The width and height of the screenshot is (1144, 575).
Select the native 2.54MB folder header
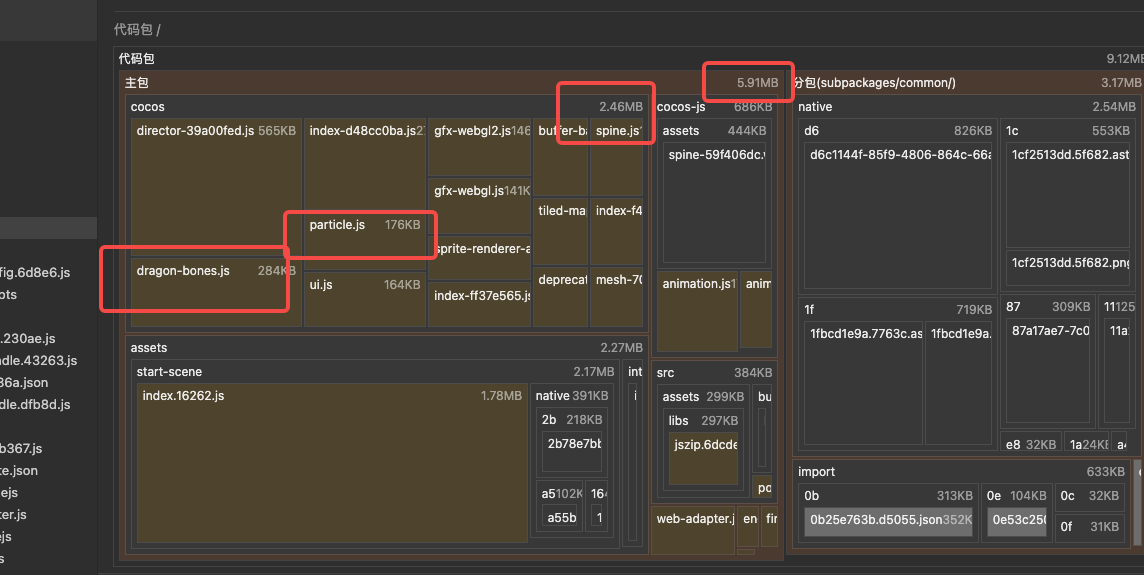(x=967, y=107)
